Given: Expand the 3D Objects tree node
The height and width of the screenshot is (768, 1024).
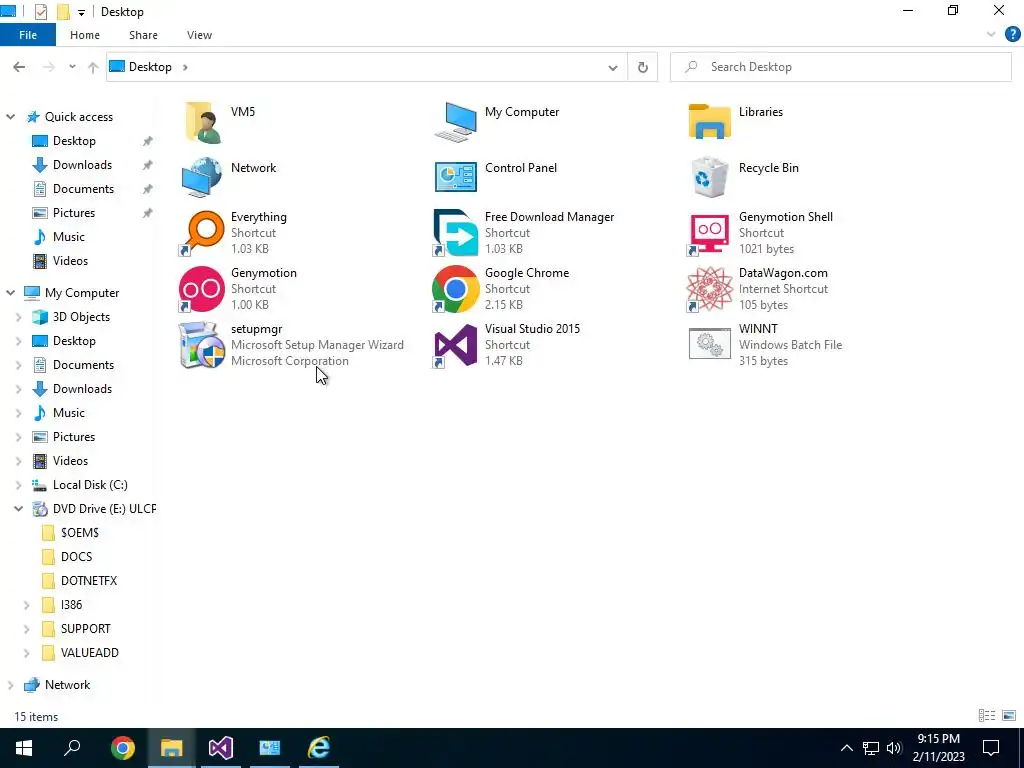Looking at the screenshot, I should (x=18, y=317).
